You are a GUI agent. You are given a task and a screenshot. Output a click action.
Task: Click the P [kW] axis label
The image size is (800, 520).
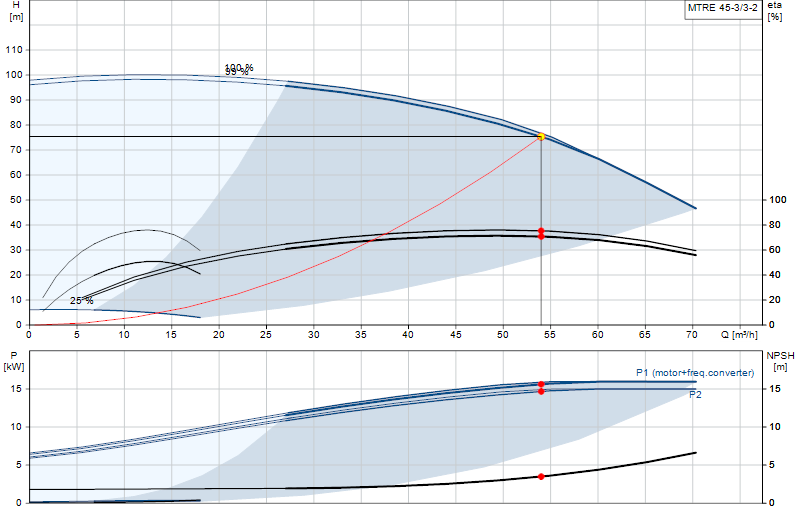14,361
